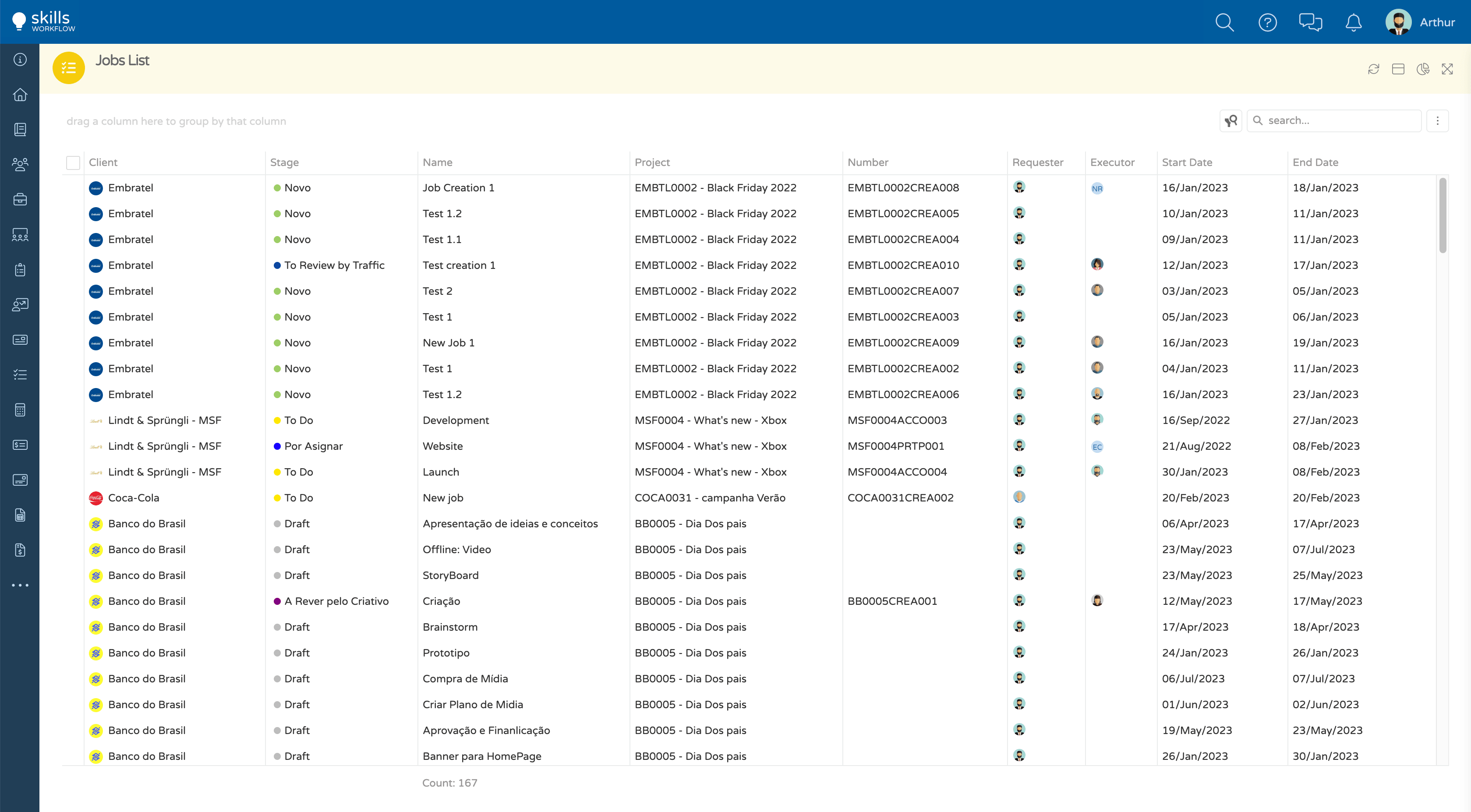Screen dimensions: 1471x812
Task: Open the info icon in the sidebar
Action: coord(20,60)
